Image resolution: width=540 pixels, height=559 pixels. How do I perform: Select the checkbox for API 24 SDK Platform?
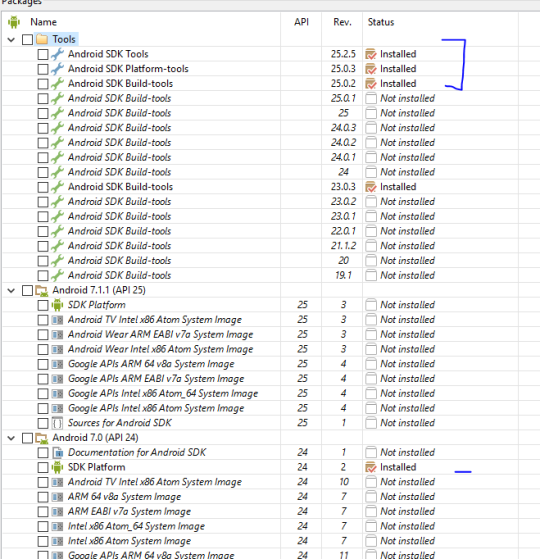tap(43, 467)
